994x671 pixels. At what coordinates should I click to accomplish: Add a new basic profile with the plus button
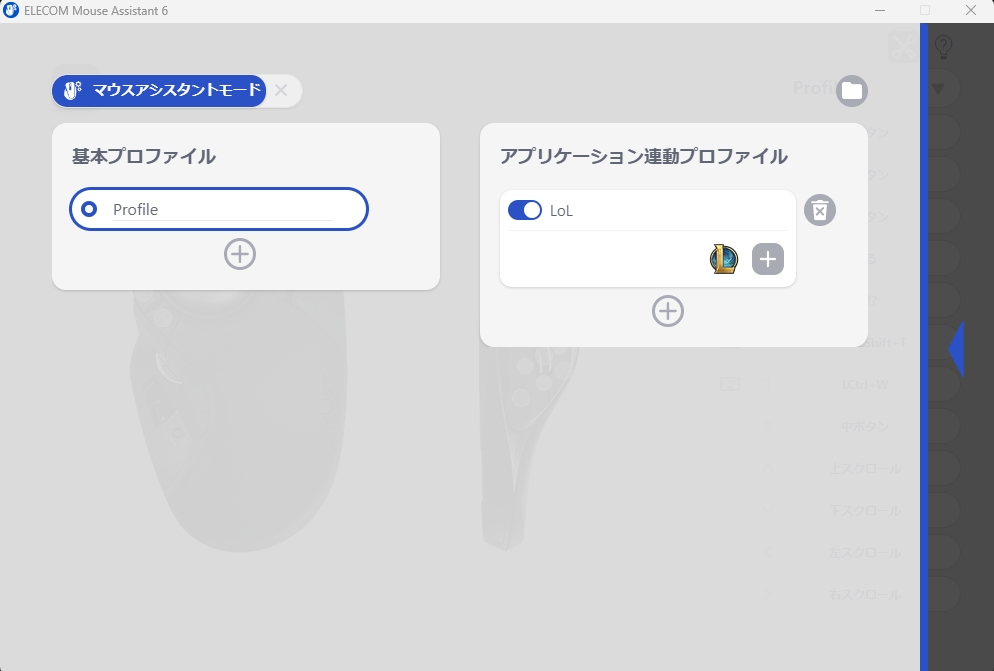(239, 254)
